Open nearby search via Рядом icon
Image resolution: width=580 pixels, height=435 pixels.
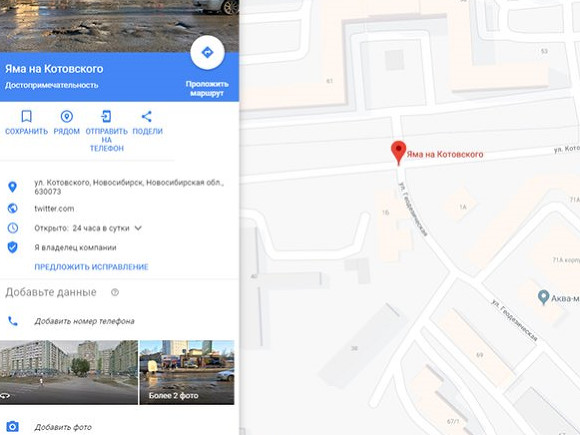pyautogui.click(x=67, y=117)
